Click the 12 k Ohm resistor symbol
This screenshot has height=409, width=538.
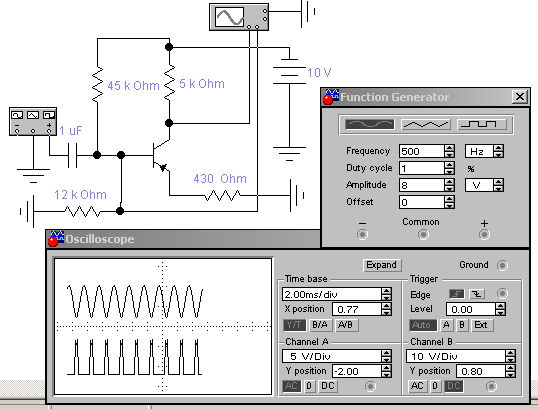(x=82, y=211)
